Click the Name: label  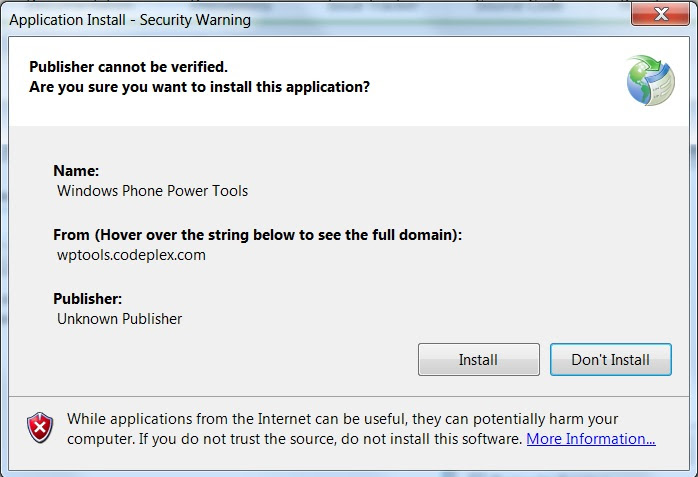tap(76, 171)
